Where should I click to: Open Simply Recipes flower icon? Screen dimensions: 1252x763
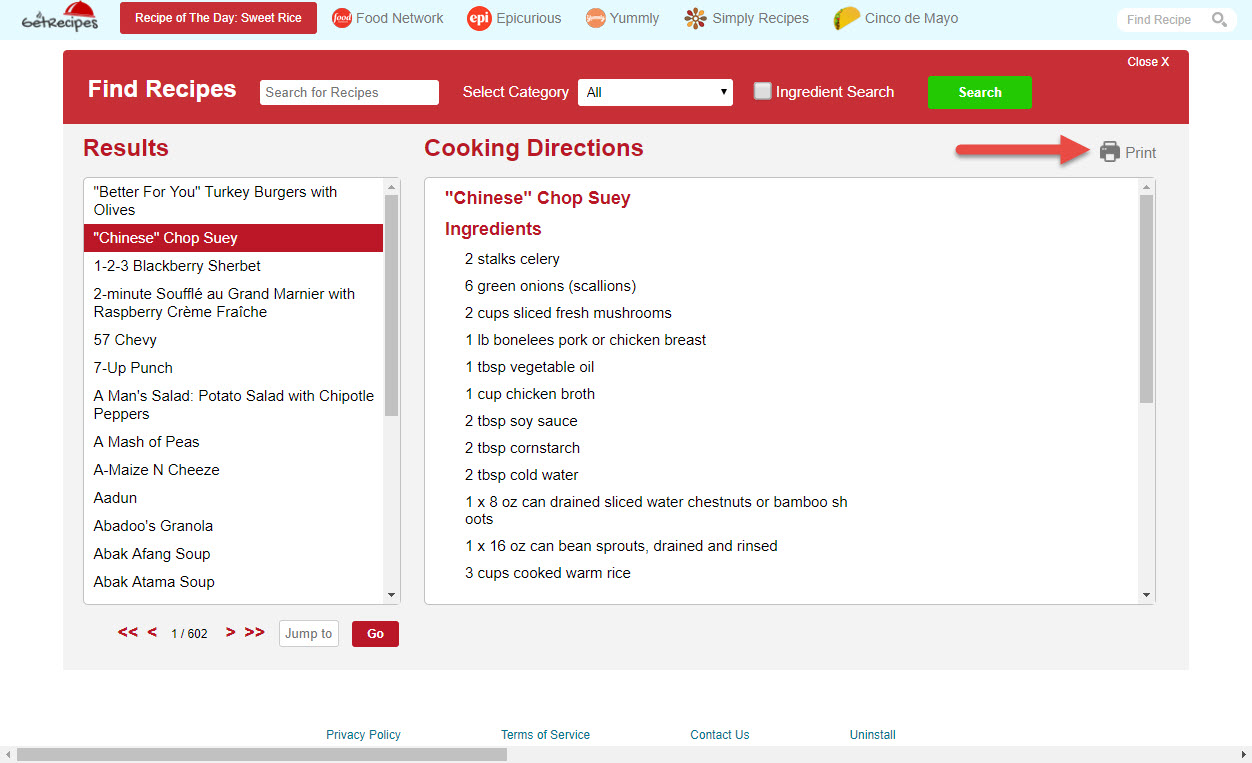pos(695,18)
